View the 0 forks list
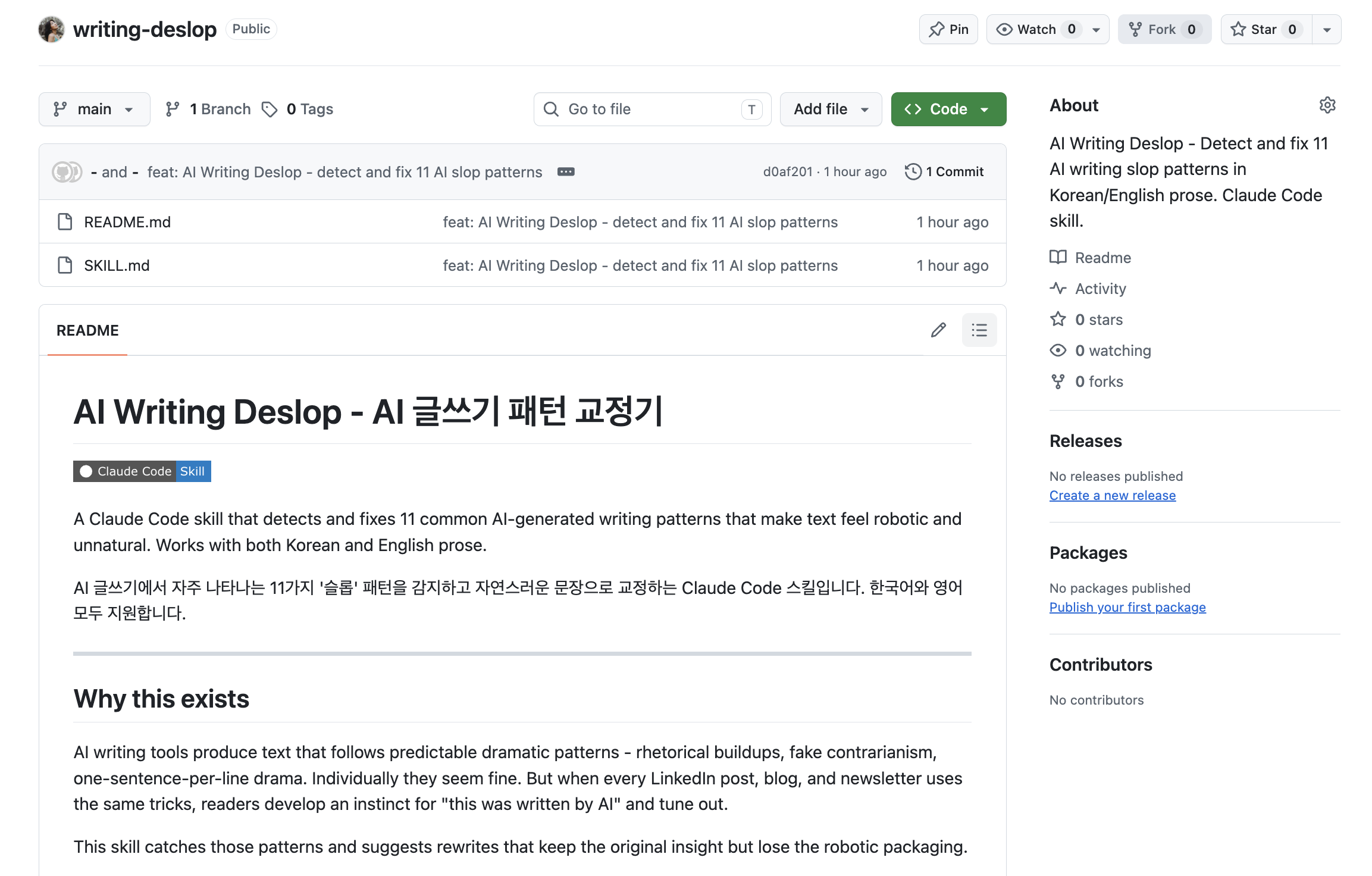The image size is (1372, 876). point(1086,381)
